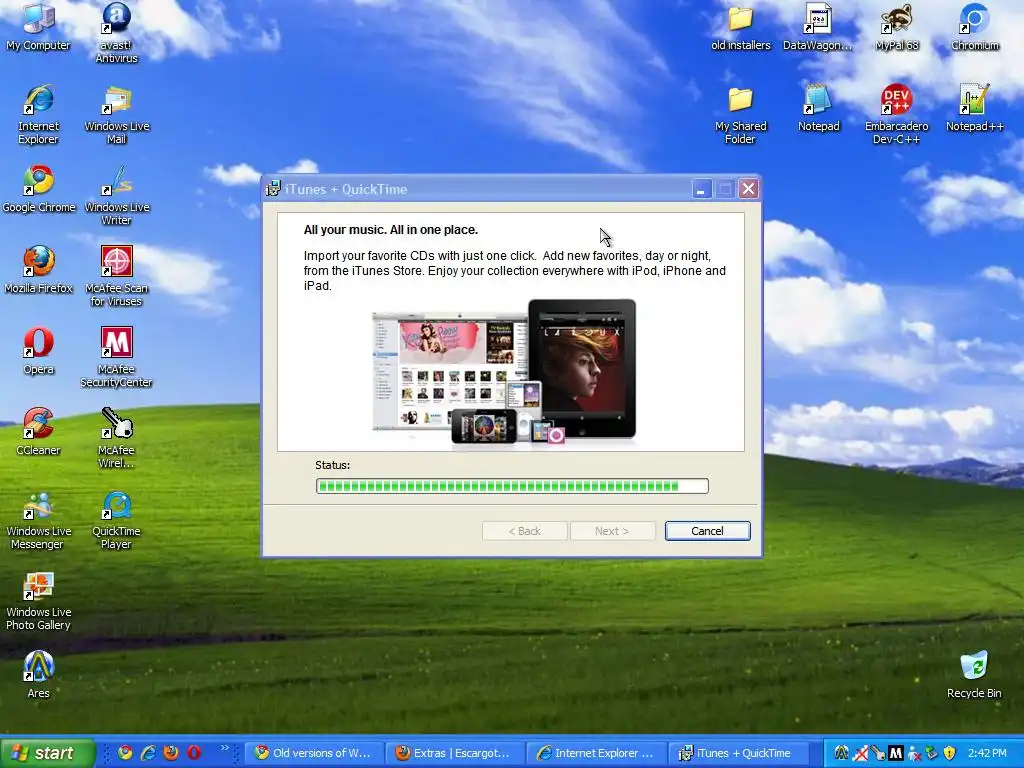Launch Firefox from the Quick Launch bar

(x=171, y=753)
